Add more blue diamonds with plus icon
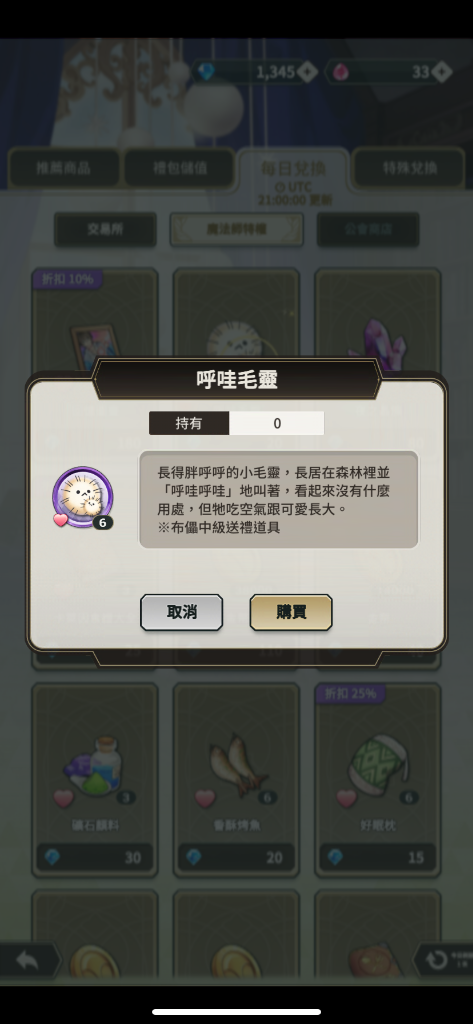474x1024 pixels. [307, 72]
